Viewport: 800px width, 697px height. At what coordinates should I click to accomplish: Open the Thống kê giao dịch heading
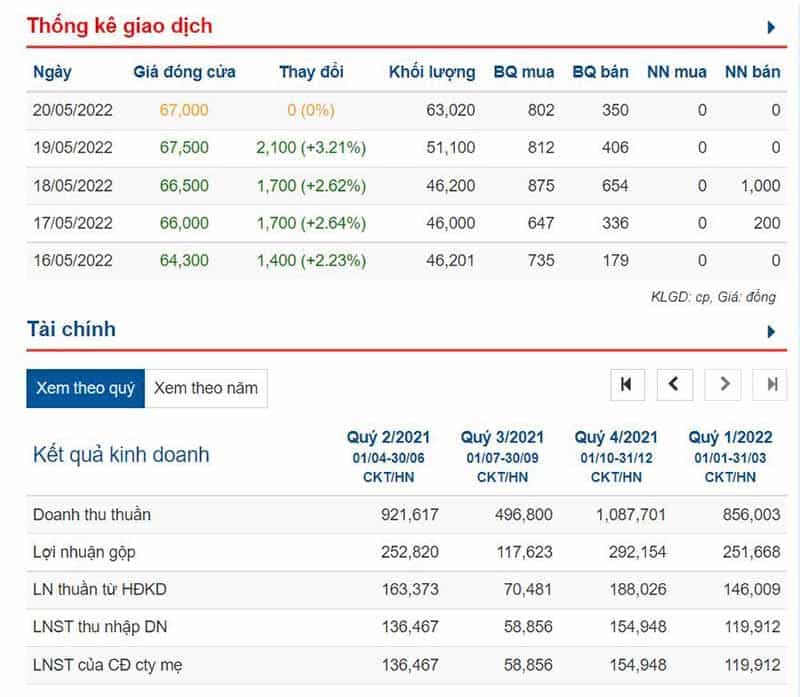(x=119, y=26)
